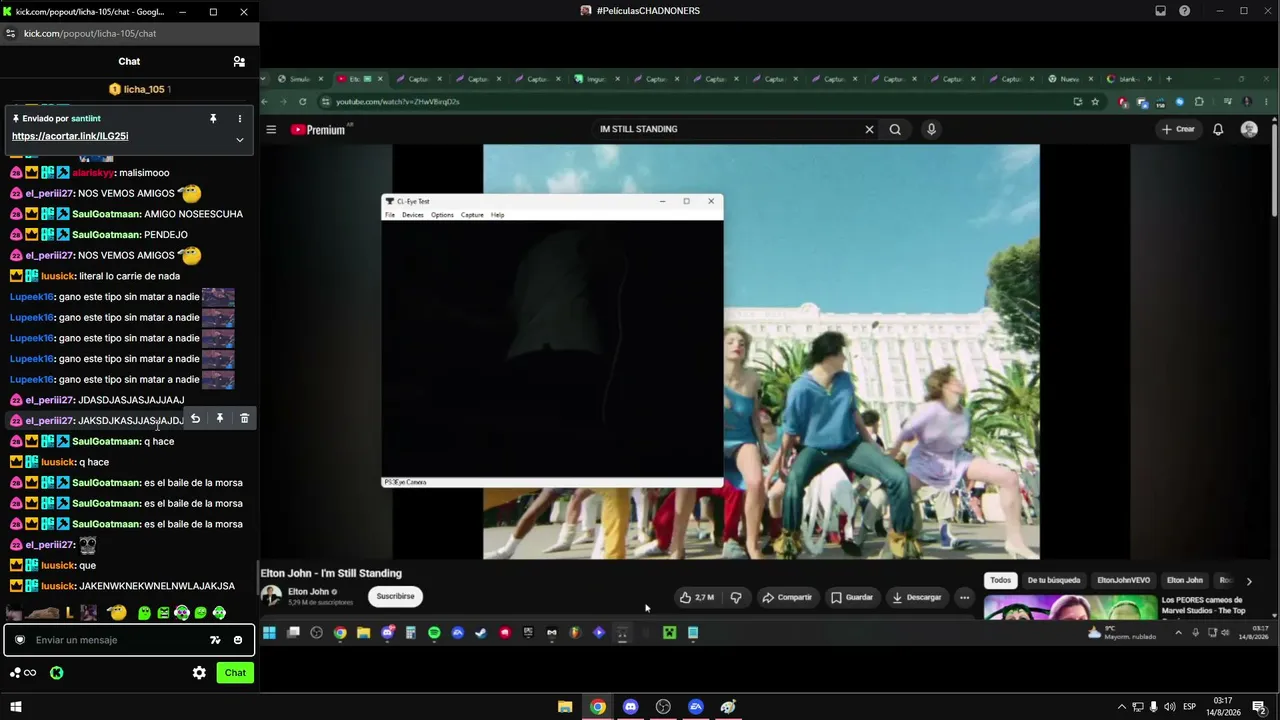1280x720 pixels.
Task: Save the video with Guardar
Action: 853,597
